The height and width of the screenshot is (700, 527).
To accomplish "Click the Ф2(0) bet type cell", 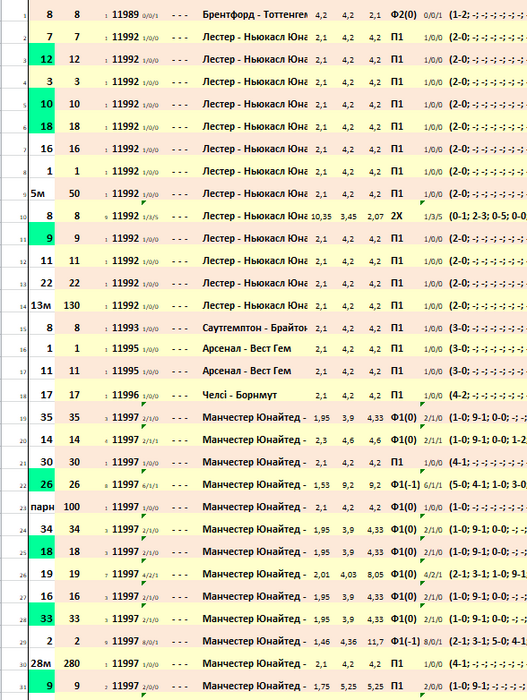I will [x=403, y=15].
